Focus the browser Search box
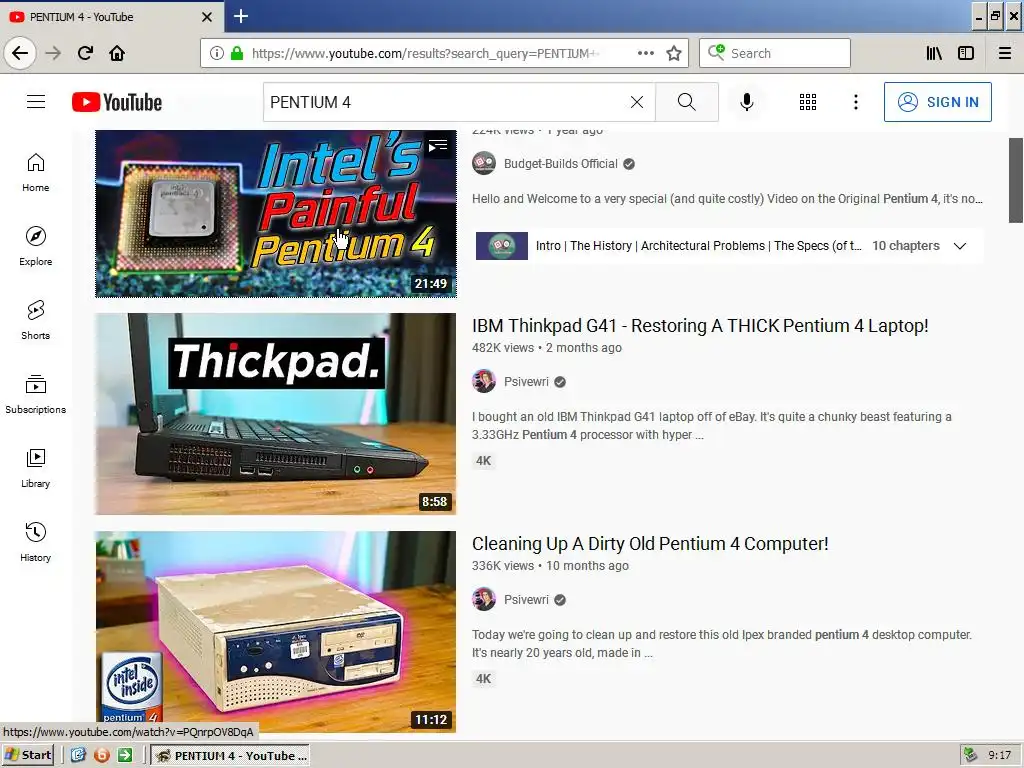The image size is (1024, 768). [x=775, y=53]
